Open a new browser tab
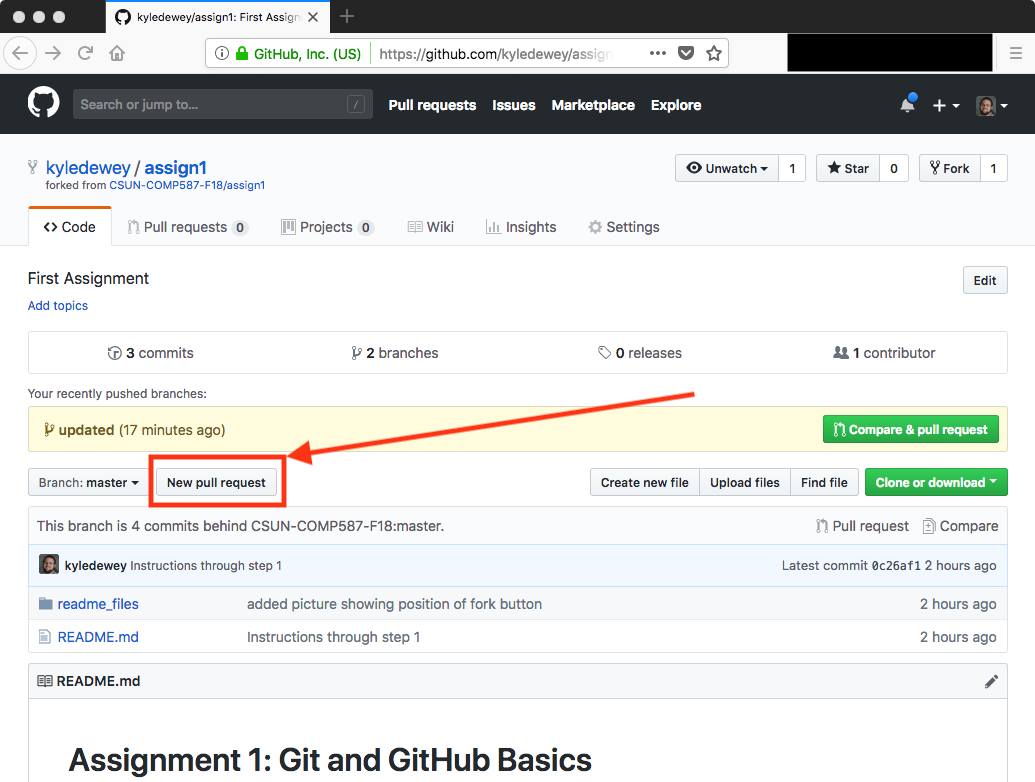 click(347, 16)
